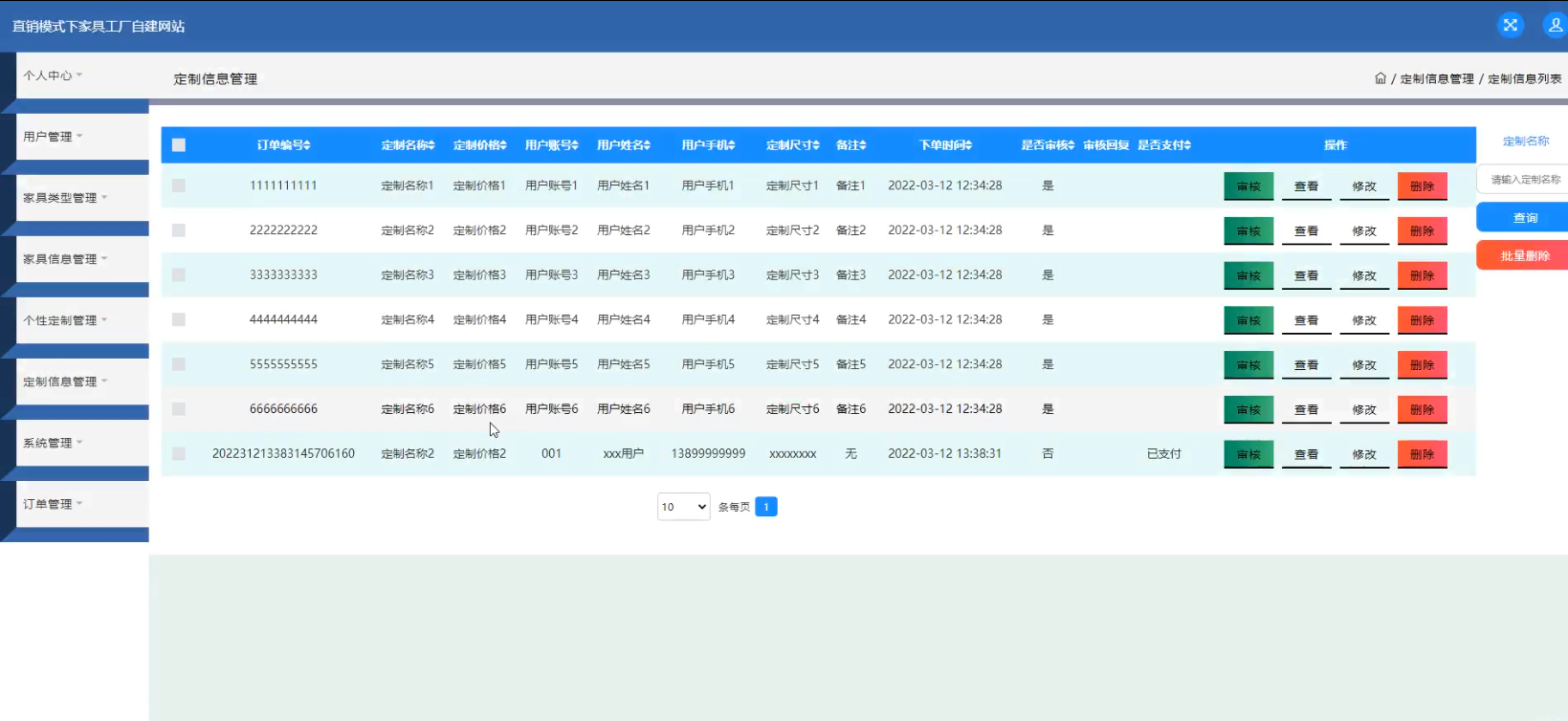The width and height of the screenshot is (1568, 721).
Task: Sort by 定制价格 column header
Action: point(480,145)
